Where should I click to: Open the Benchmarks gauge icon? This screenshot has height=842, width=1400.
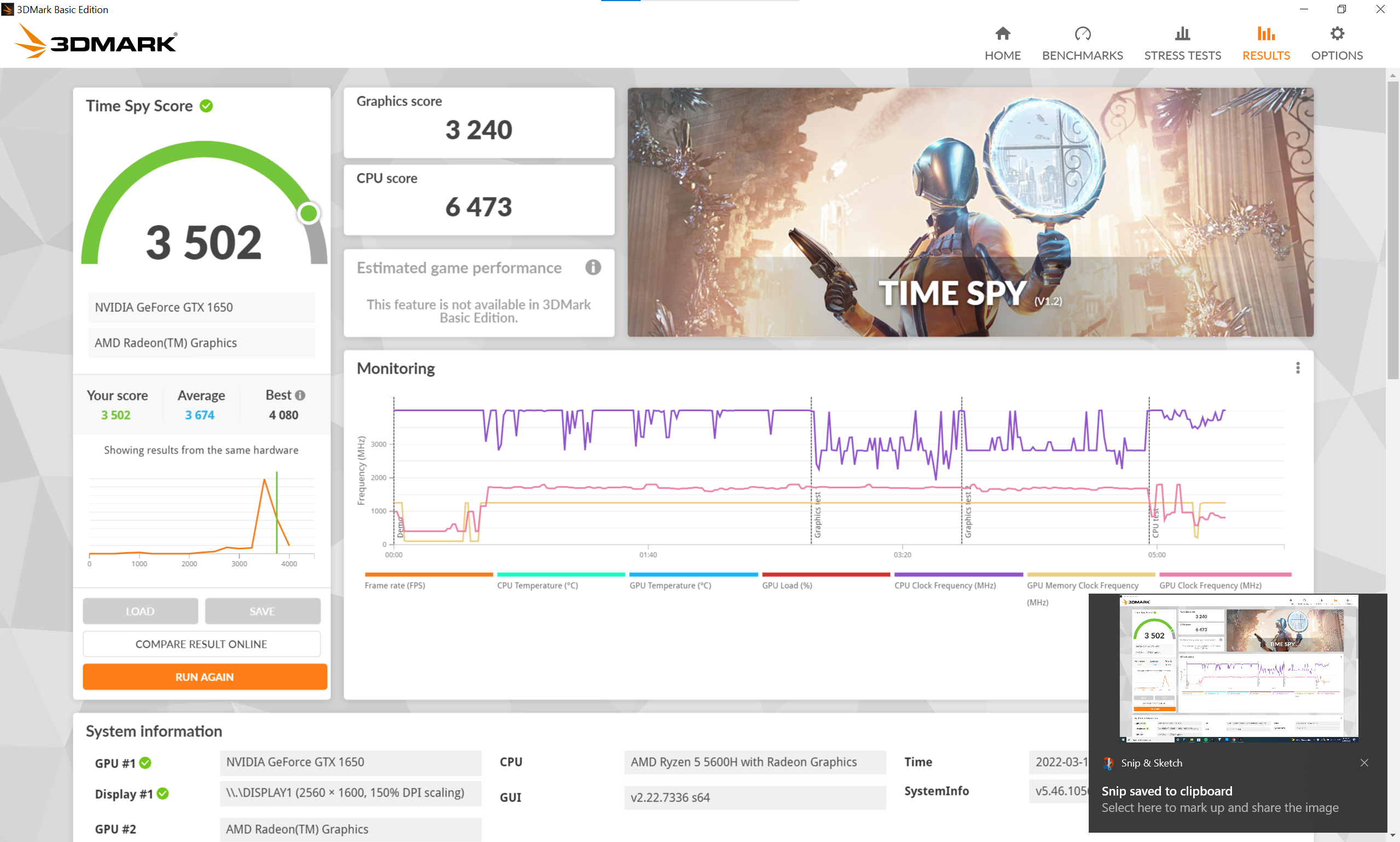click(1082, 34)
